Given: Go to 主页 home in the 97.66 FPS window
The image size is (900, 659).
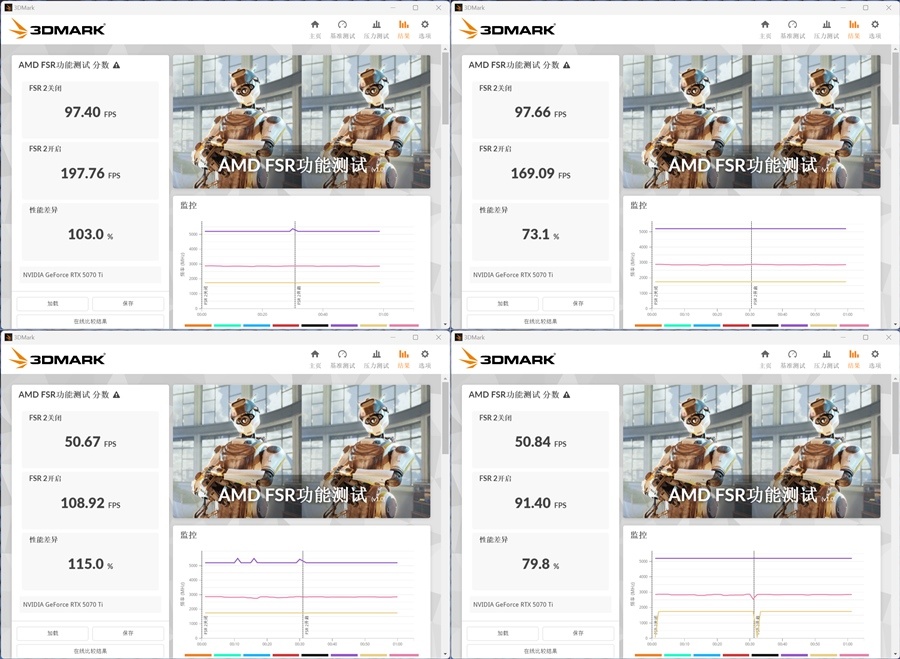Looking at the screenshot, I should pyautogui.click(x=765, y=29).
